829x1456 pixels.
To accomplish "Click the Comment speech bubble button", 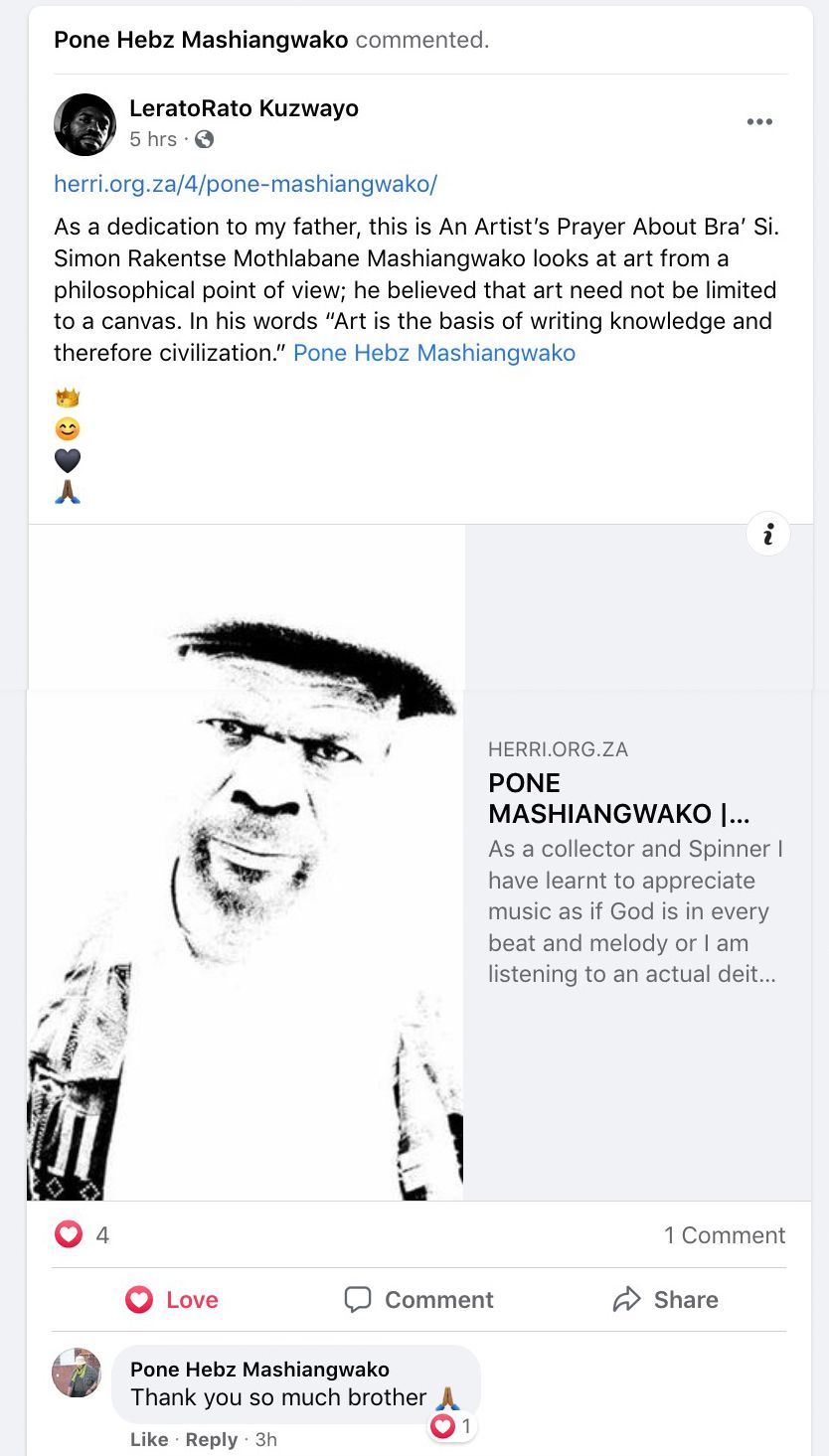I will click(418, 1299).
